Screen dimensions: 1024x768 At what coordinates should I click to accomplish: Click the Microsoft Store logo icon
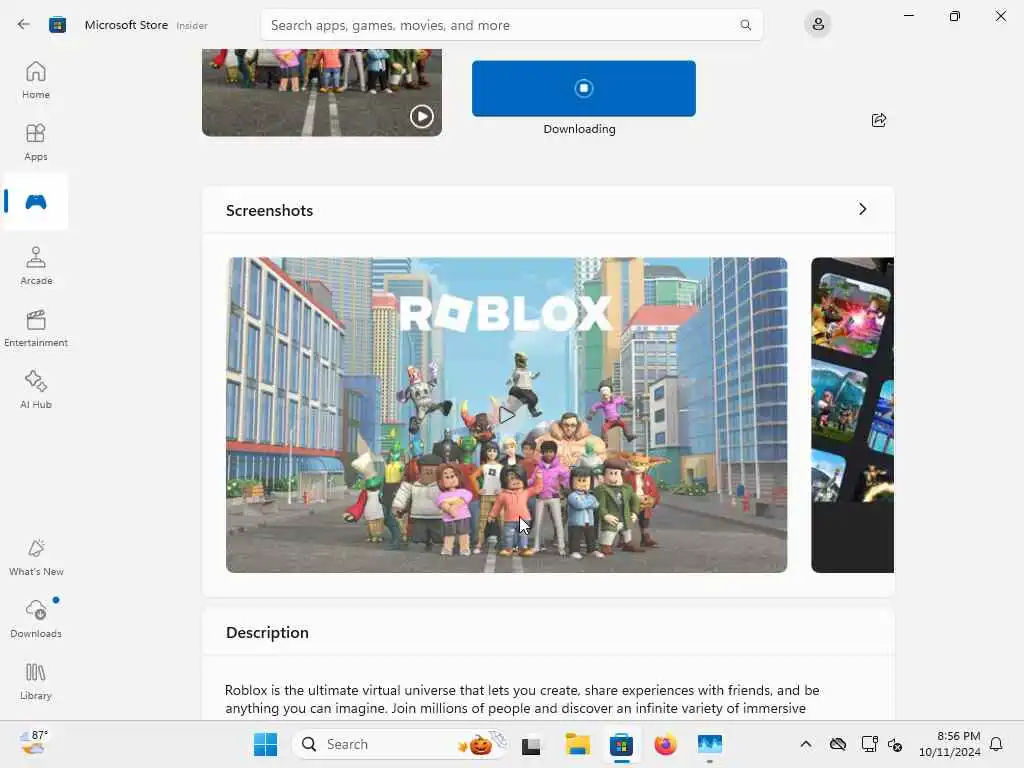[57, 25]
